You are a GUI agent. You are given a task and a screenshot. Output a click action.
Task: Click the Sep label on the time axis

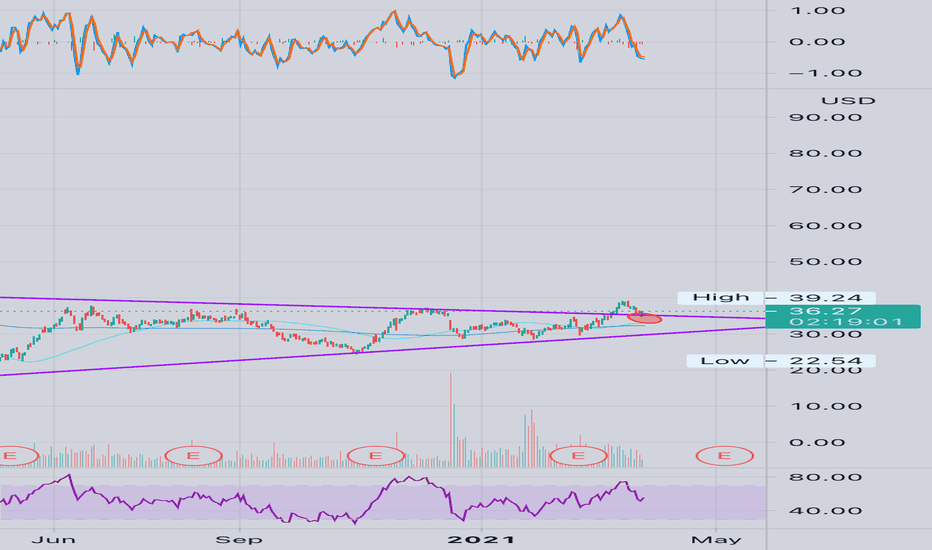click(x=239, y=540)
